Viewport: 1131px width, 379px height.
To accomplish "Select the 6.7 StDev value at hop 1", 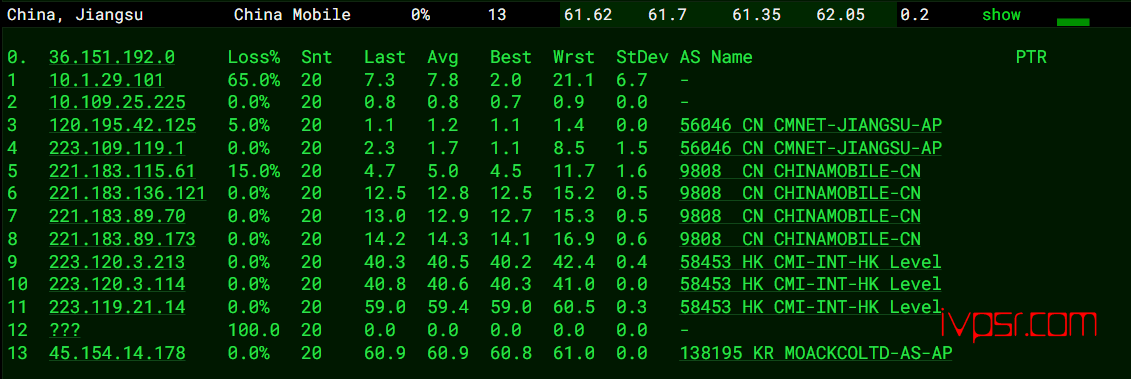I will coord(632,80).
